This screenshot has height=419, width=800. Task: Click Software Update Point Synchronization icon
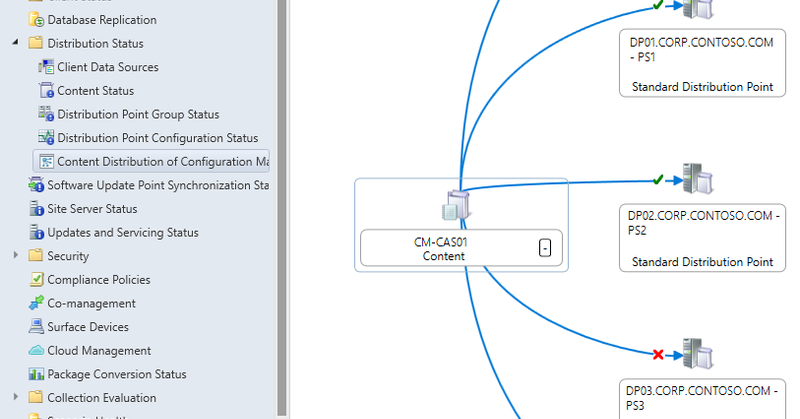[36, 185]
